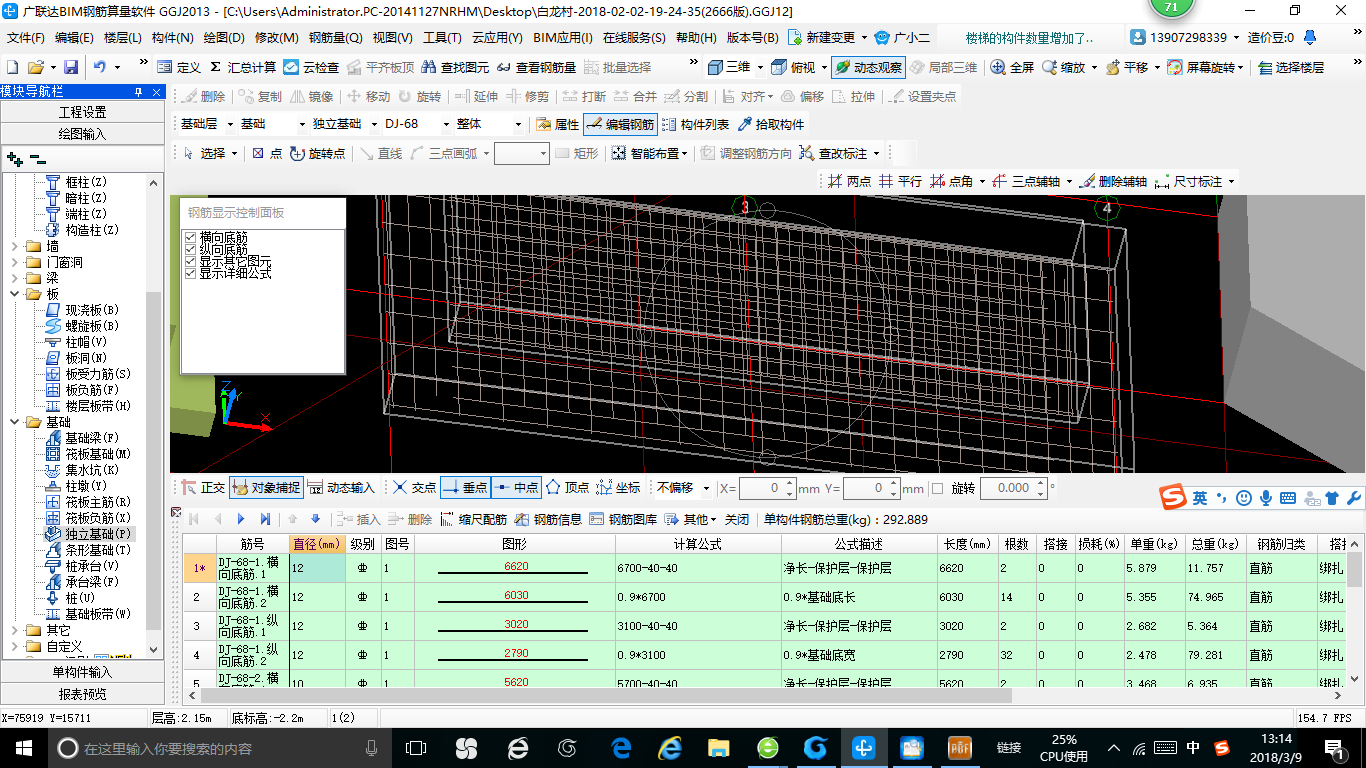Select the 旋转点 rotate point tool
The width and height of the screenshot is (1366, 768).
(318, 153)
